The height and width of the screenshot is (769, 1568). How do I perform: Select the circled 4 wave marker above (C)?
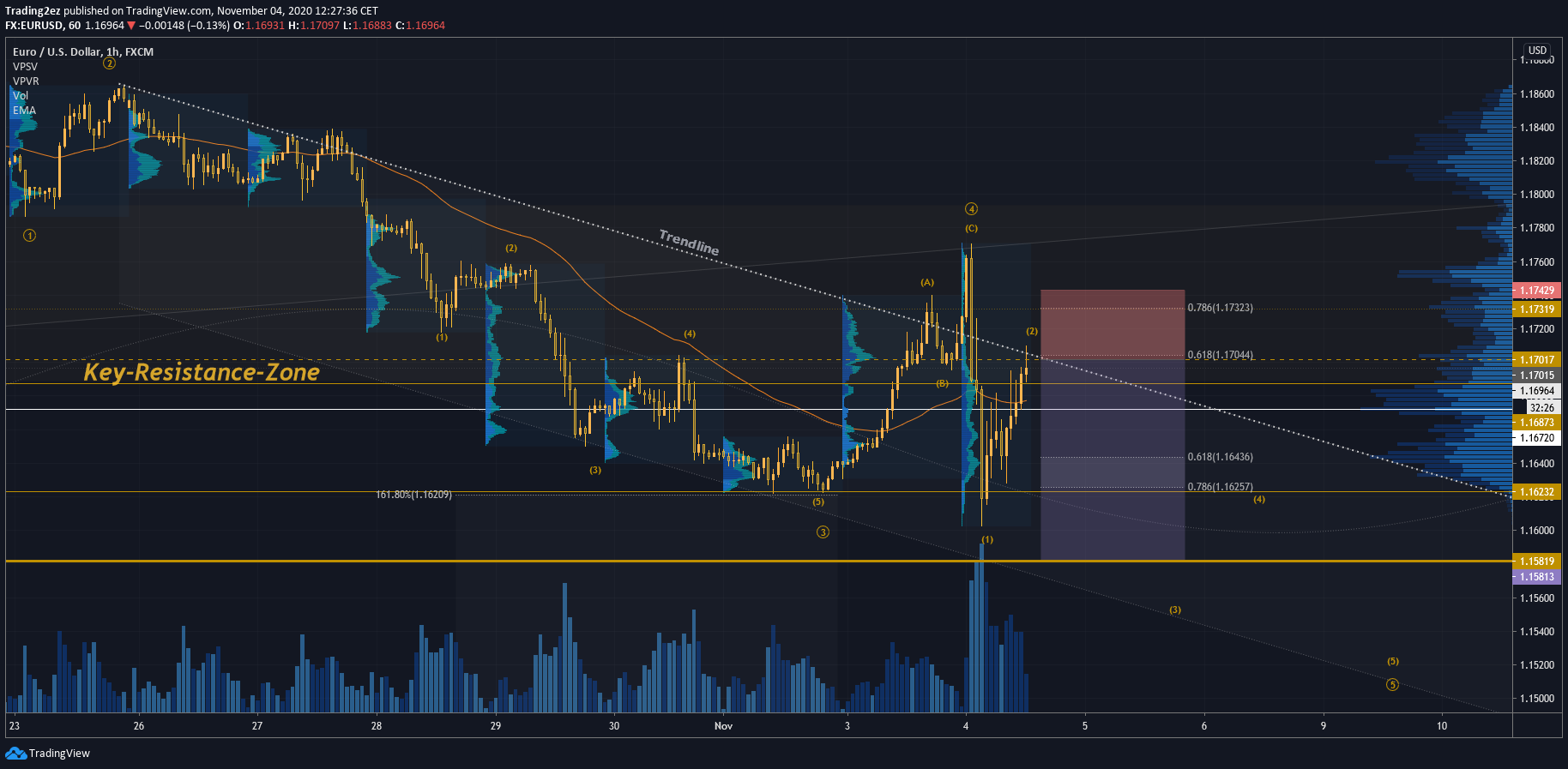(971, 208)
